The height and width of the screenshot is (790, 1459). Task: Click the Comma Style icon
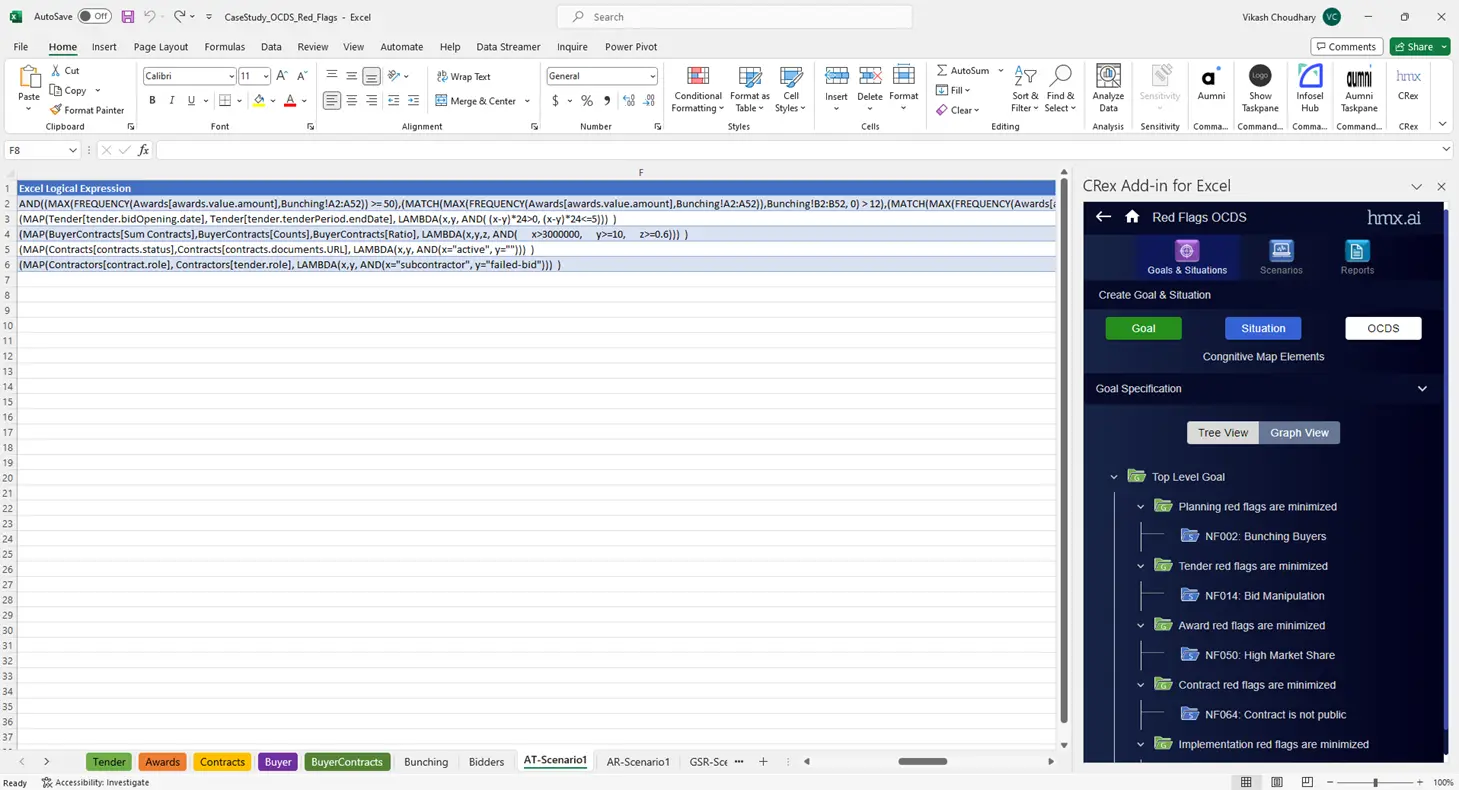coord(607,101)
